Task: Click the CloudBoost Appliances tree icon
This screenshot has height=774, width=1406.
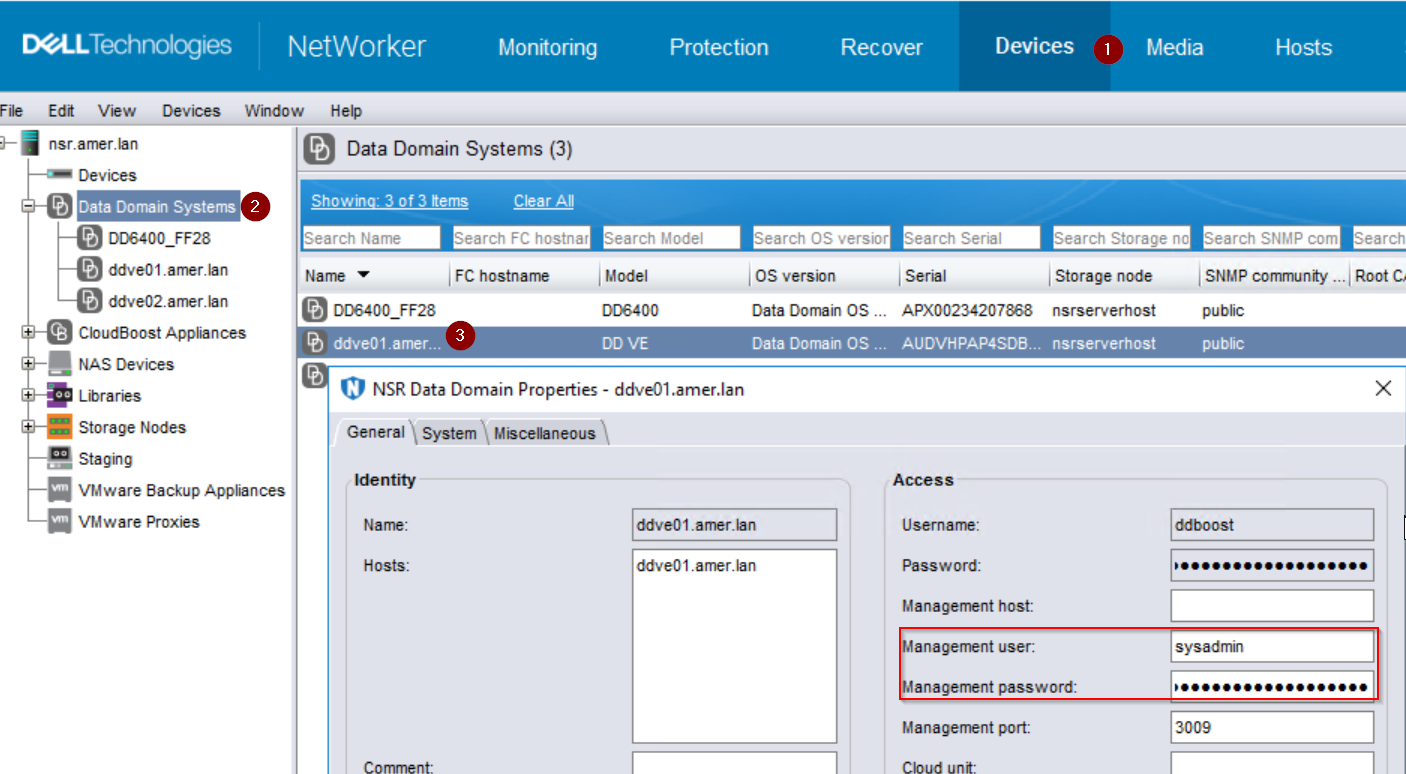Action: pos(60,332)
